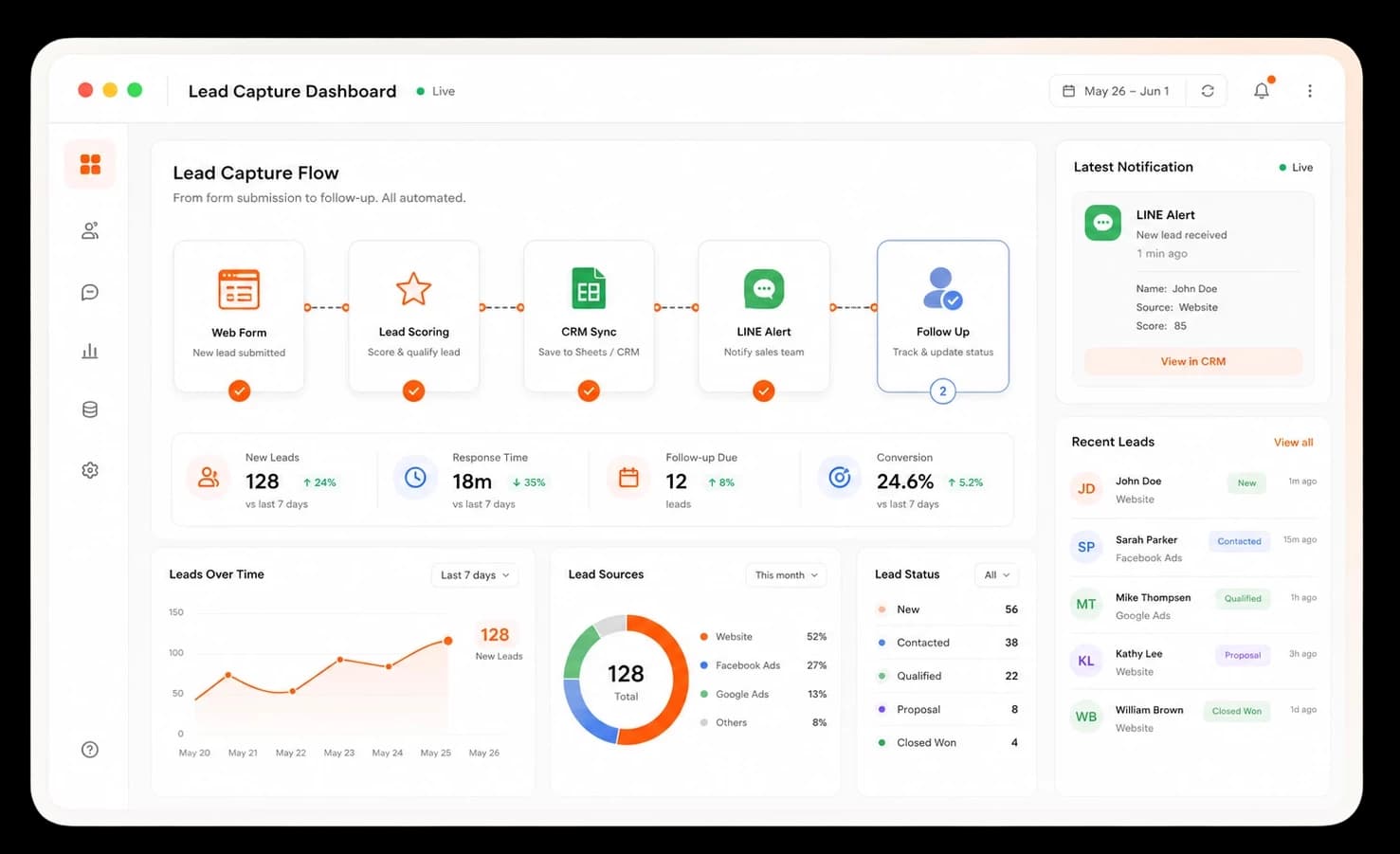
Task: Click the checkmark under LINE Alert card
Action: pos(764,391)
